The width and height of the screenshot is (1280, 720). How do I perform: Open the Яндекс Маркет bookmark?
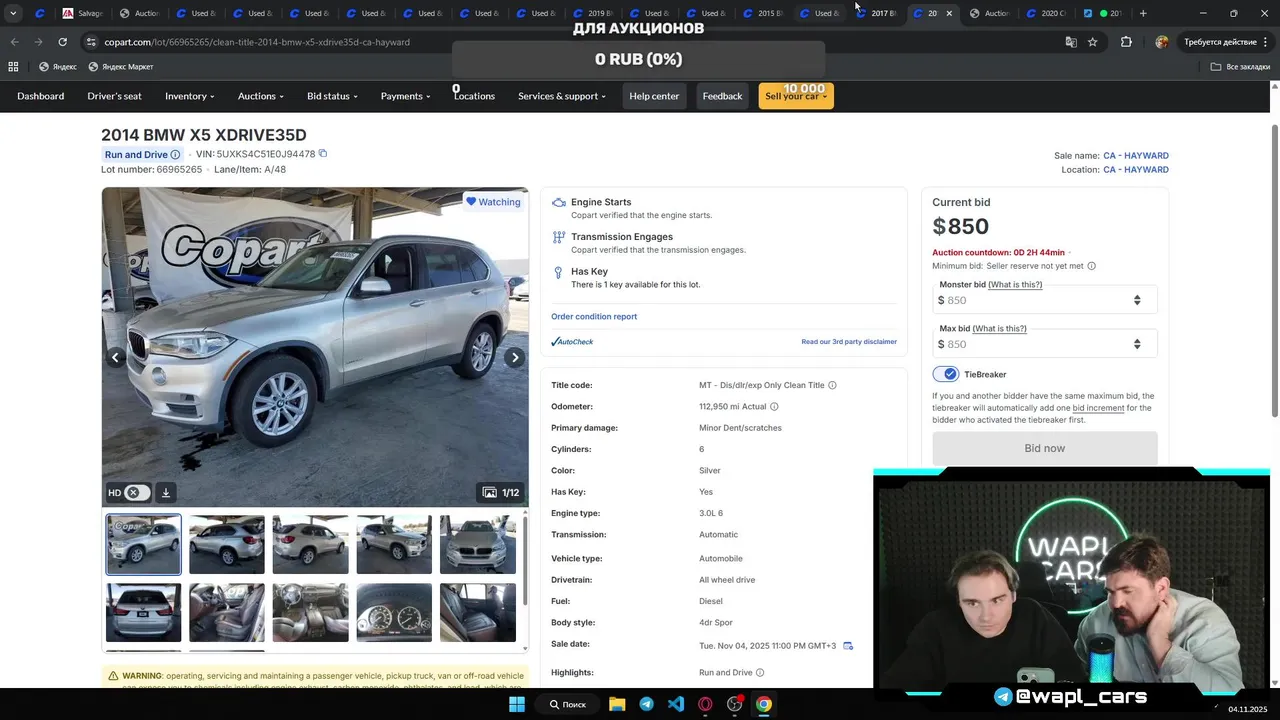click(x=121, y=67)
